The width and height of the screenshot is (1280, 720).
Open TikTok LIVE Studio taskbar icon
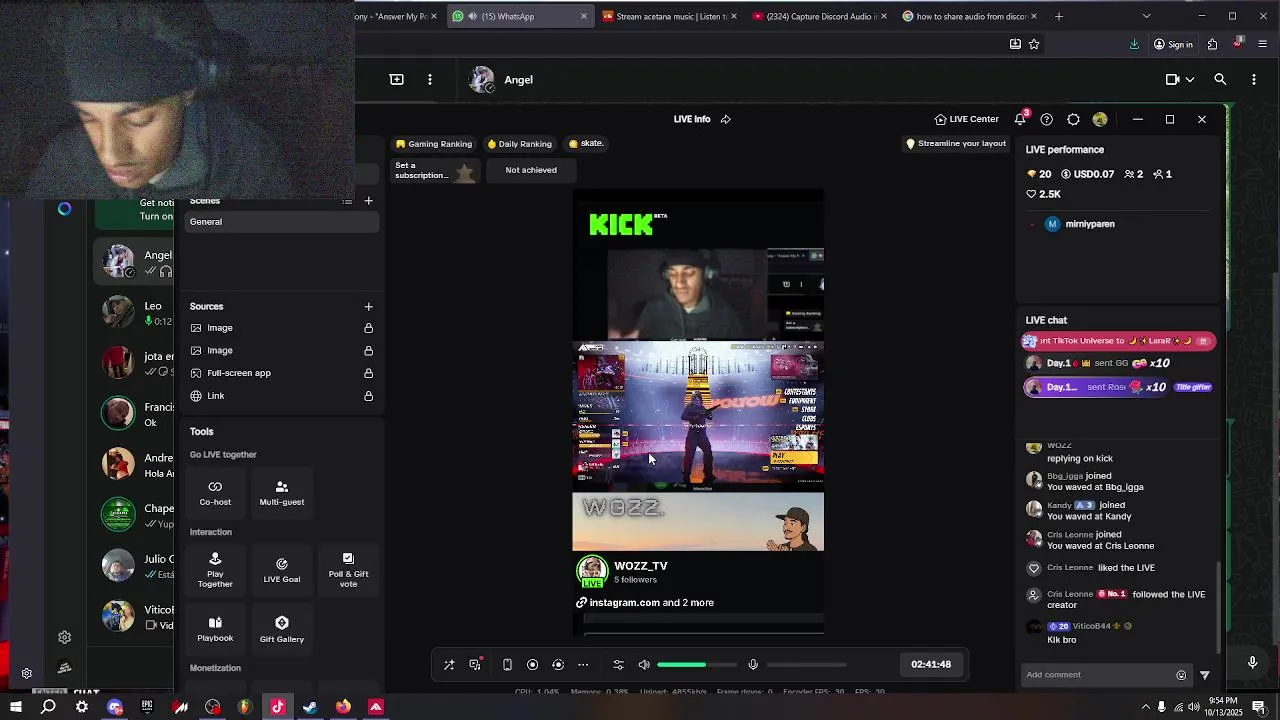coord(278,707)
